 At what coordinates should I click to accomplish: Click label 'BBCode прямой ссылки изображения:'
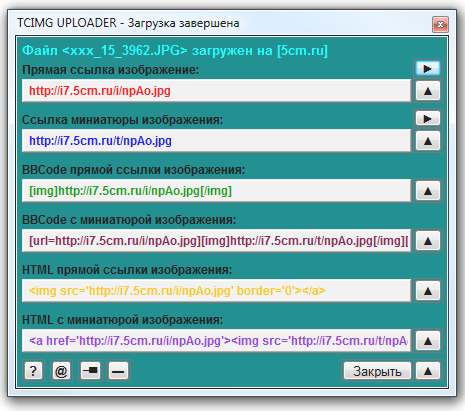click(x=133, y=170)
